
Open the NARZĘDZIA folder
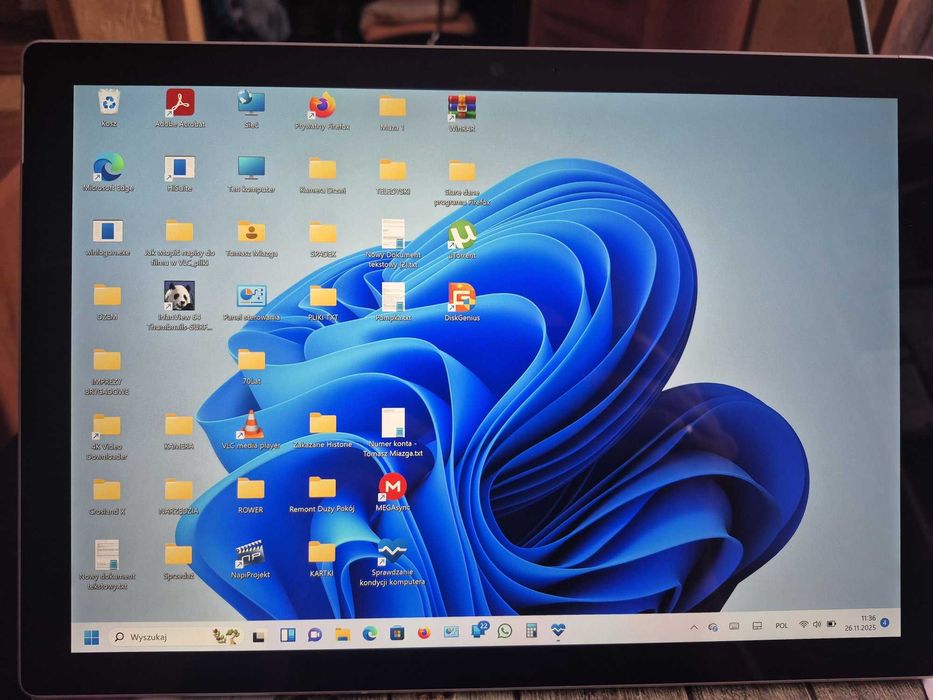(179, 497)
